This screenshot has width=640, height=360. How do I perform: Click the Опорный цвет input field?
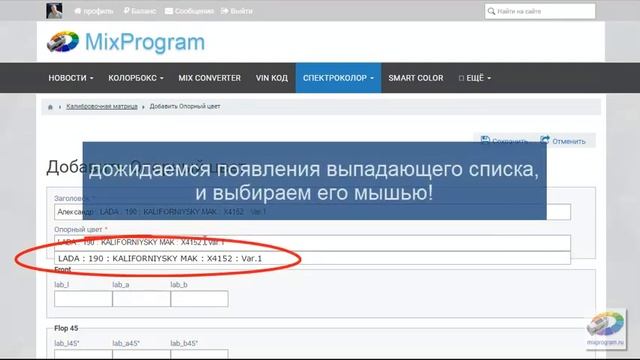312,243
